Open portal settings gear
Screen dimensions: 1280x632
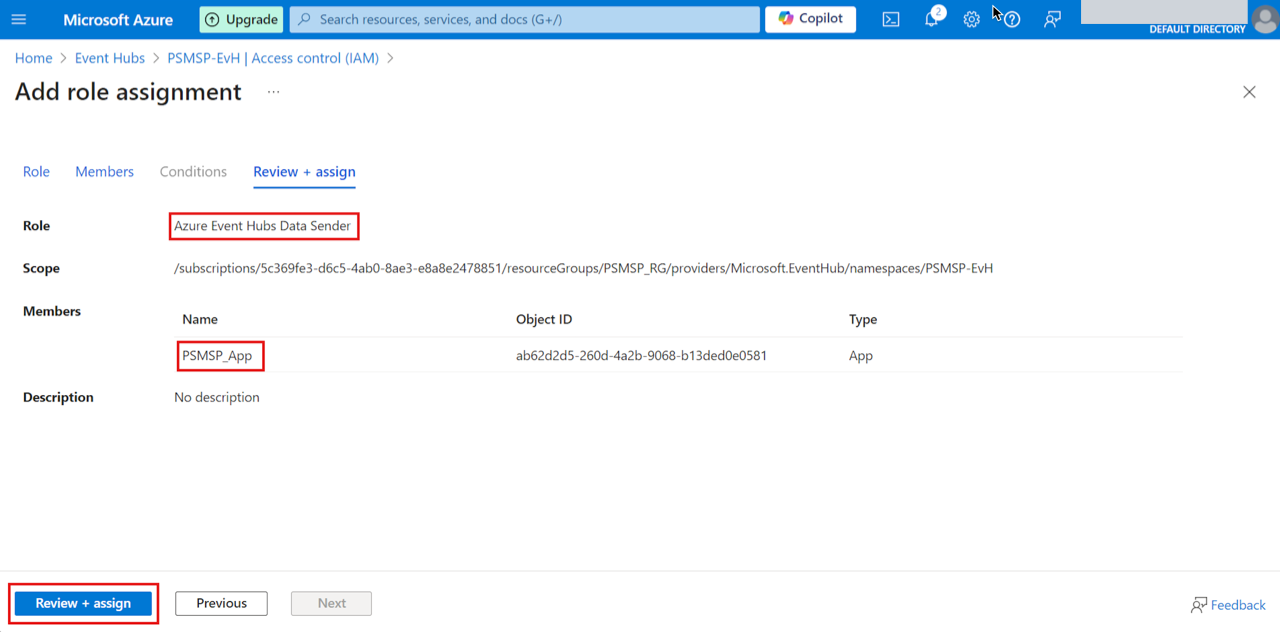pos(971,20)
